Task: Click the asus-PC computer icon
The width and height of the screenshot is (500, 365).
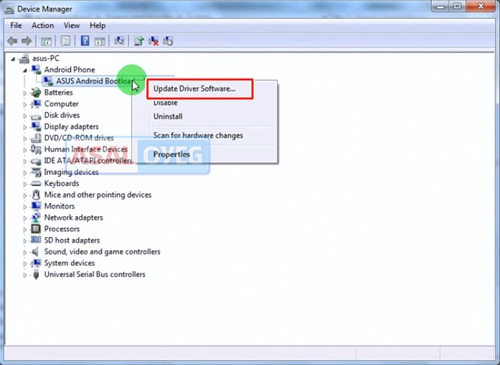Action: click(24, 59)
